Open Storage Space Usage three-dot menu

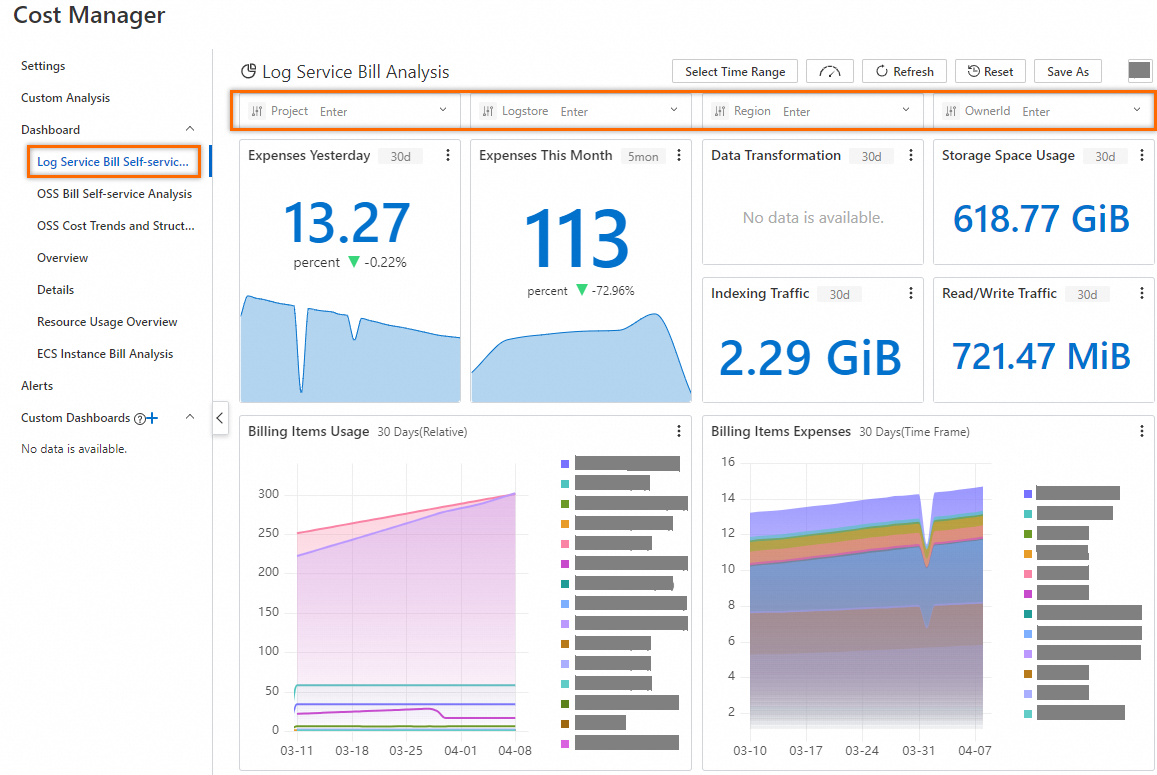click(x=1142, y=155)
